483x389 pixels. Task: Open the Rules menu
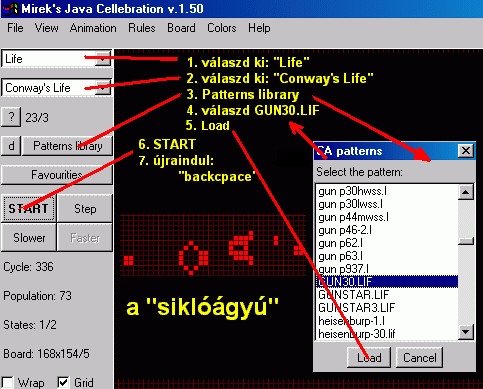coord(142,28)
